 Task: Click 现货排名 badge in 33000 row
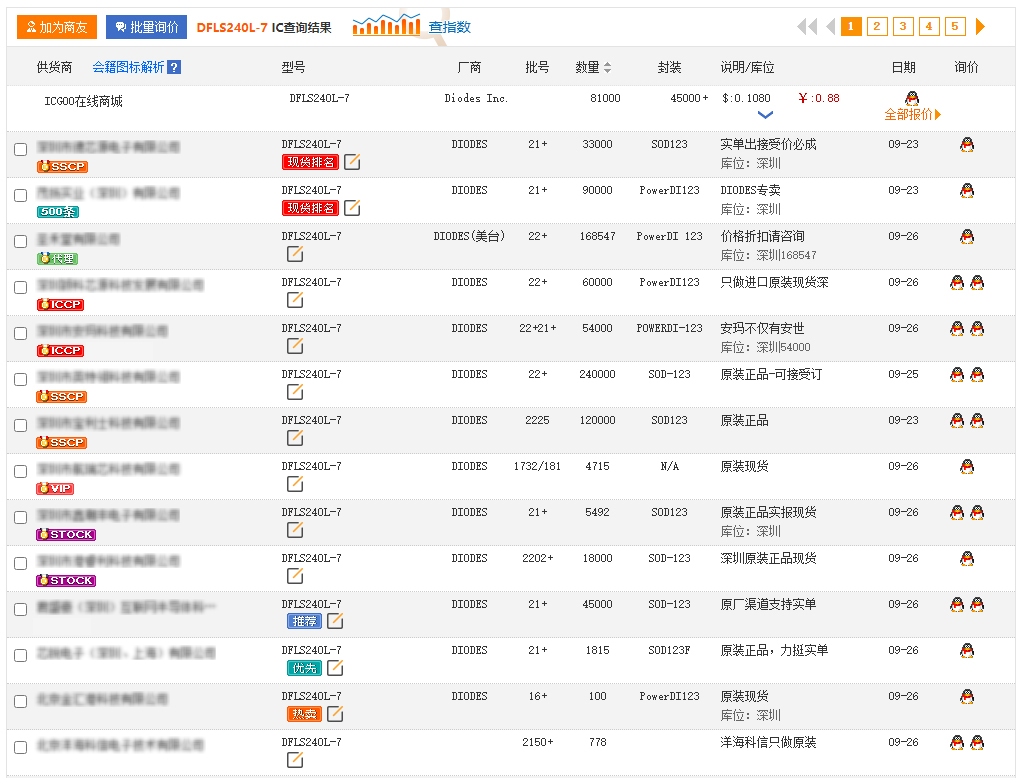pyautogui.click(x=310, y=162)
